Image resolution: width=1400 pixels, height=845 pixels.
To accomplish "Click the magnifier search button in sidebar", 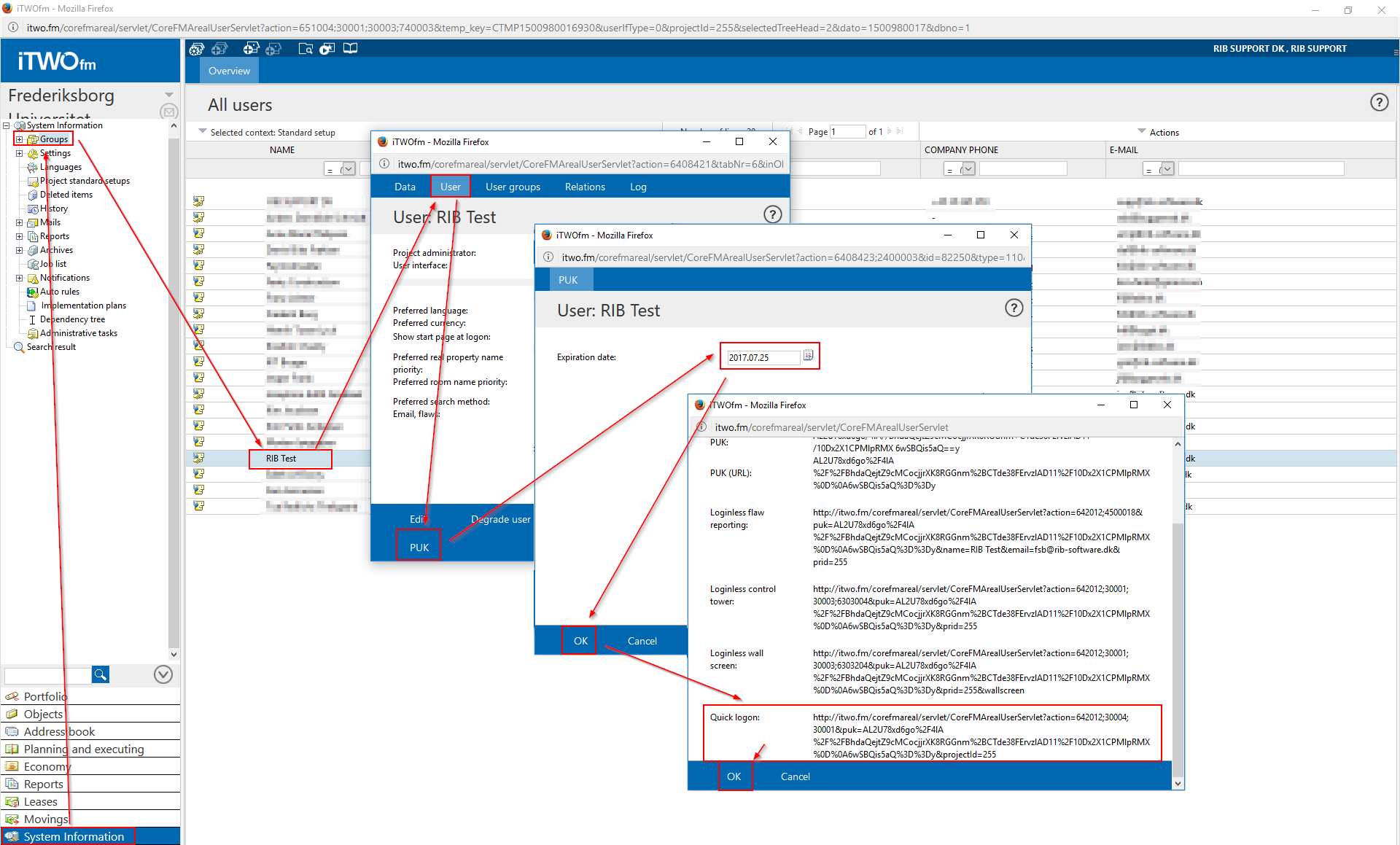I will [x=101, y=674].
